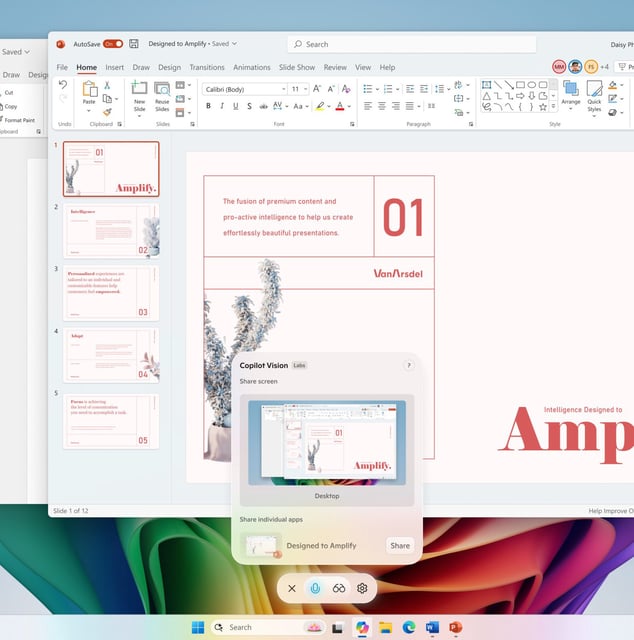Select slide 5 thumbnail

[111, 421]
